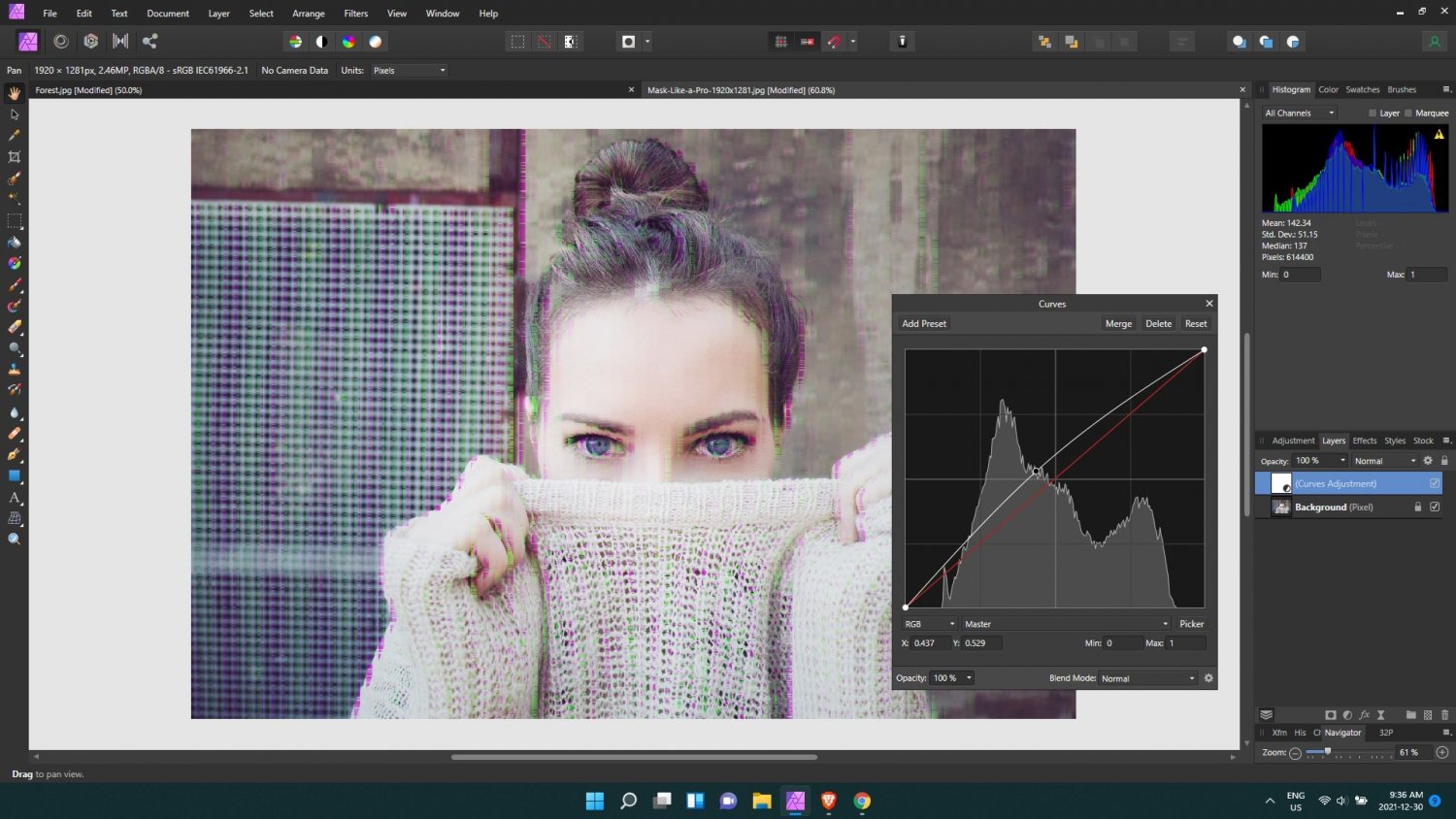Click the zoom in plus in Navigator
The height and width of the screenshot is (819, 1456).
point(1441,753)
